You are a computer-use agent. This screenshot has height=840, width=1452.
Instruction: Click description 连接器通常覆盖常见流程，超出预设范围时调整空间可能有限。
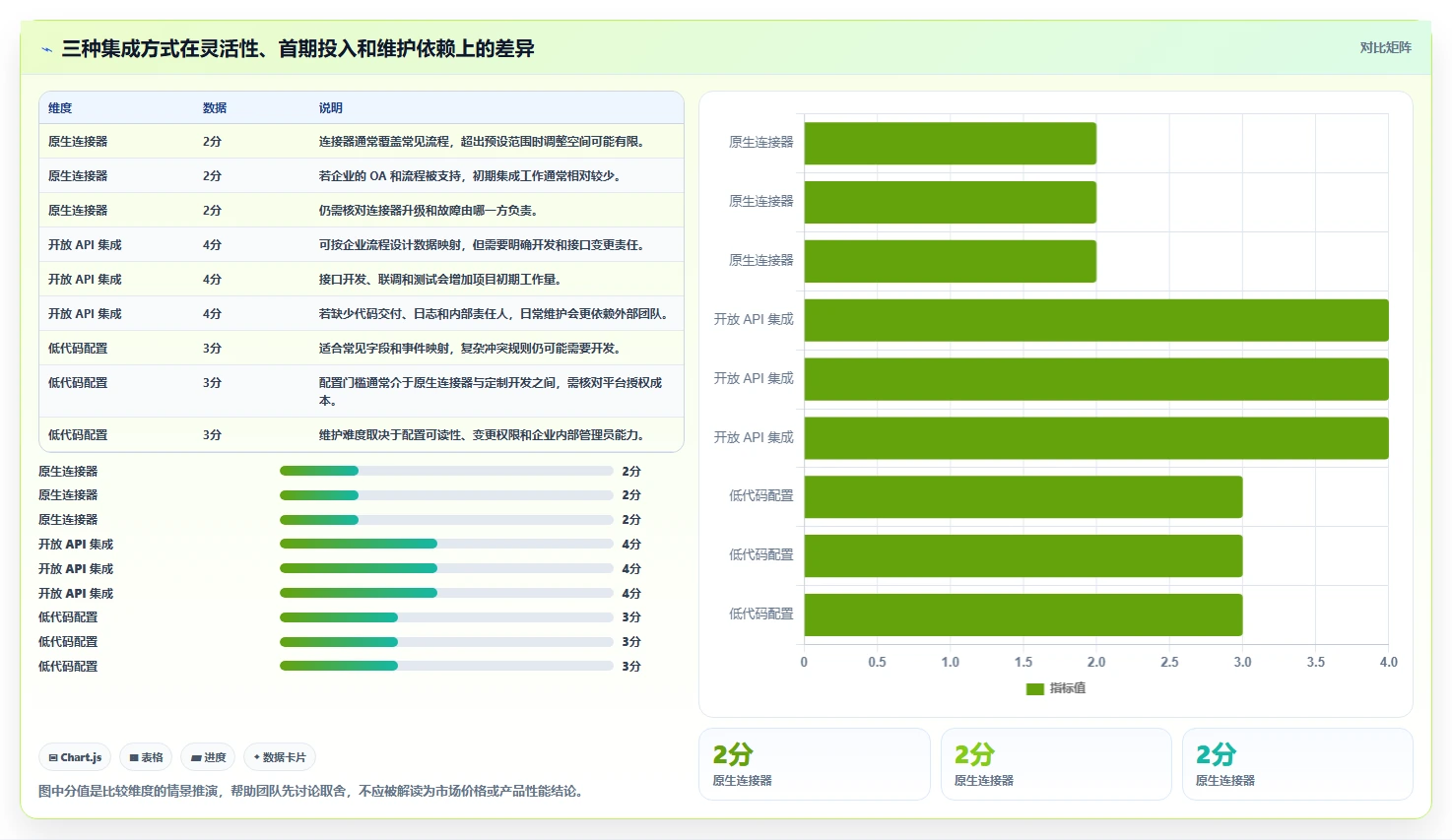point(484,142)
